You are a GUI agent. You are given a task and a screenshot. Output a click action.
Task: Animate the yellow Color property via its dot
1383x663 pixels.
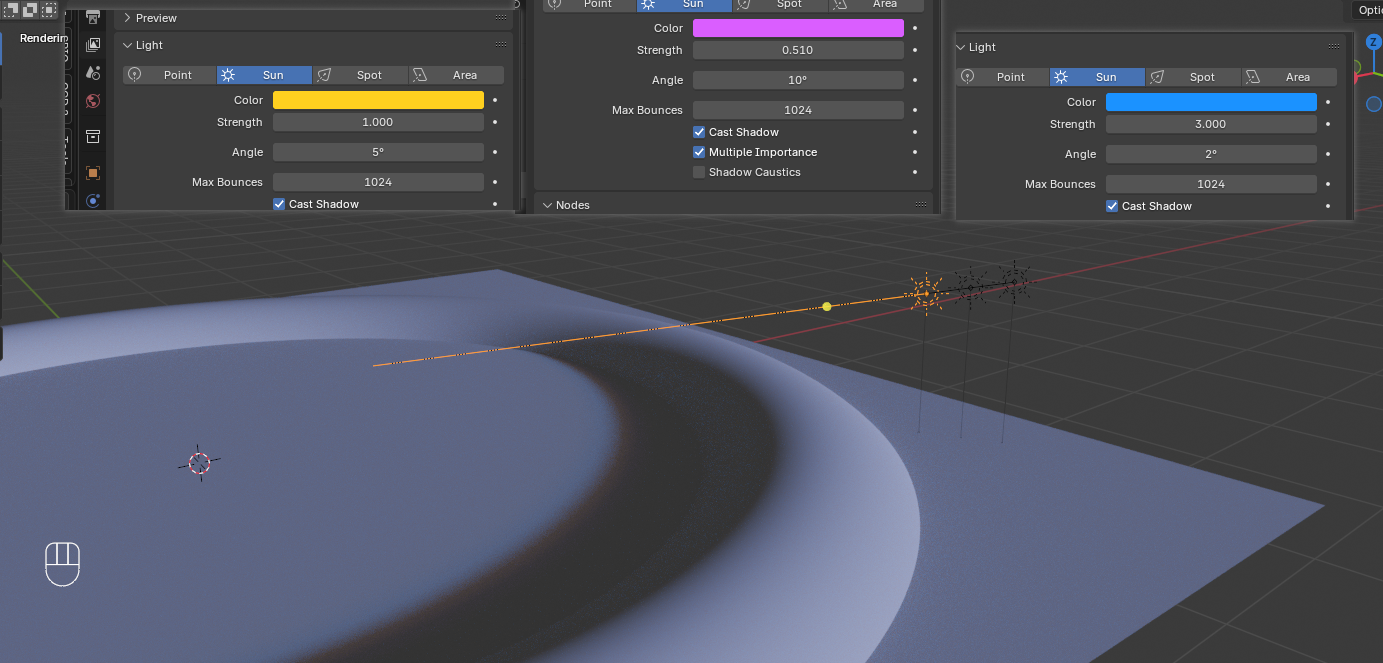495,100
